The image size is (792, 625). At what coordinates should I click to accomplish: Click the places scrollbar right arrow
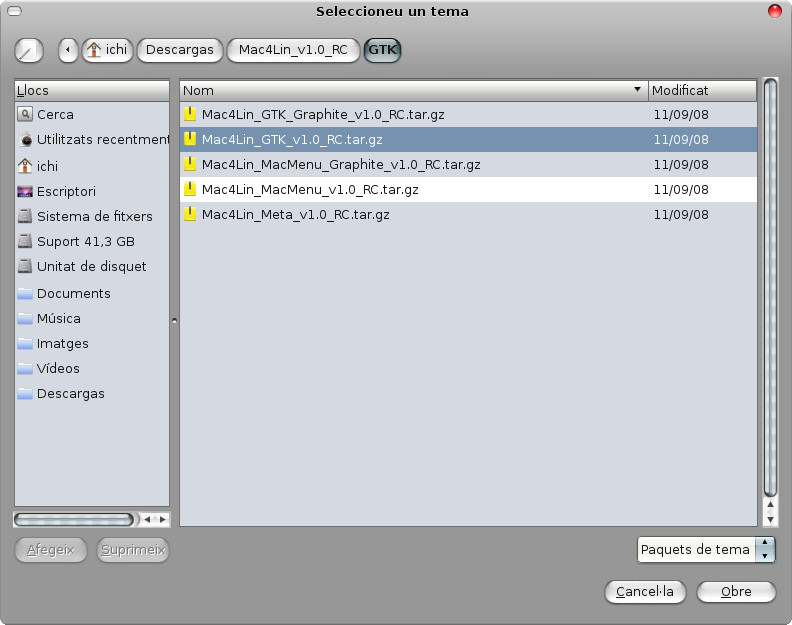pos(163,519)
